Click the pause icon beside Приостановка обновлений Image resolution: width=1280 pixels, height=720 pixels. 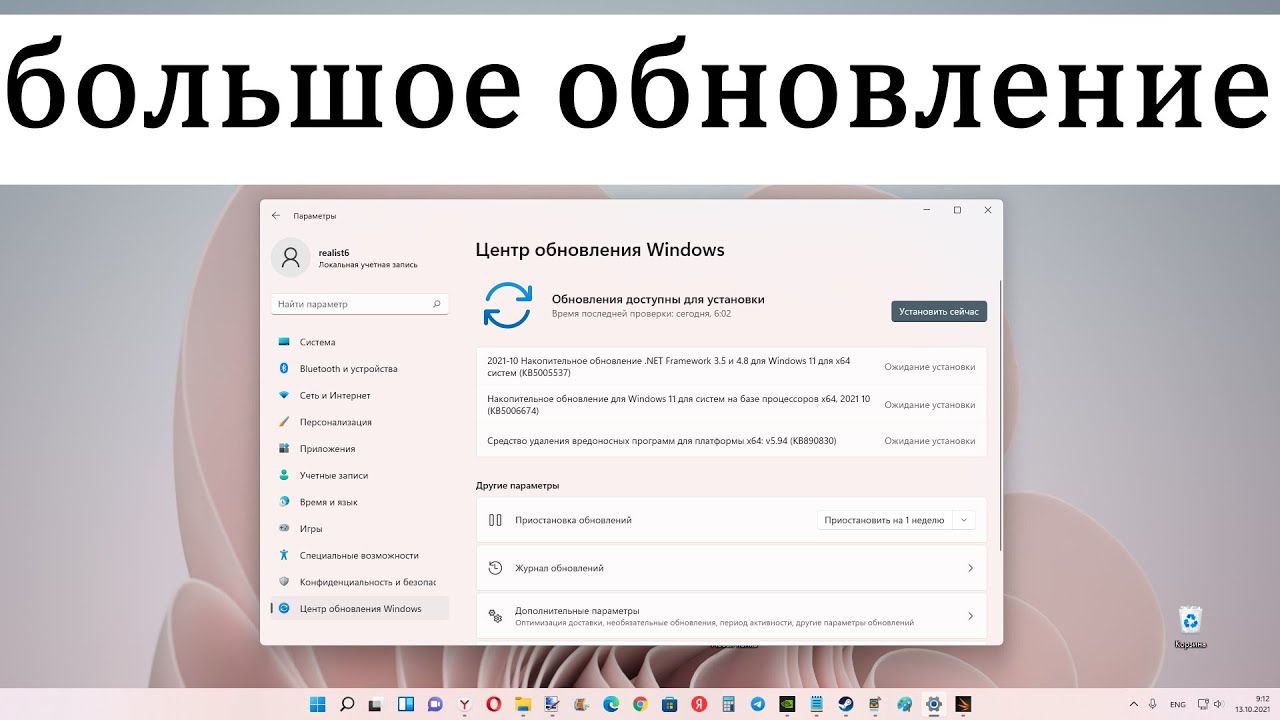click(x=495, y=520)
